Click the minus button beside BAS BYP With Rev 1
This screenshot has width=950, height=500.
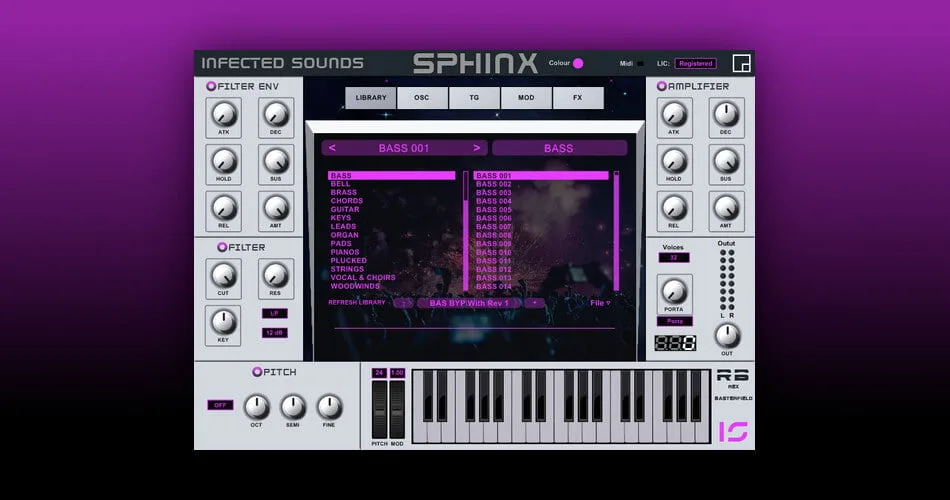[404, 303]
